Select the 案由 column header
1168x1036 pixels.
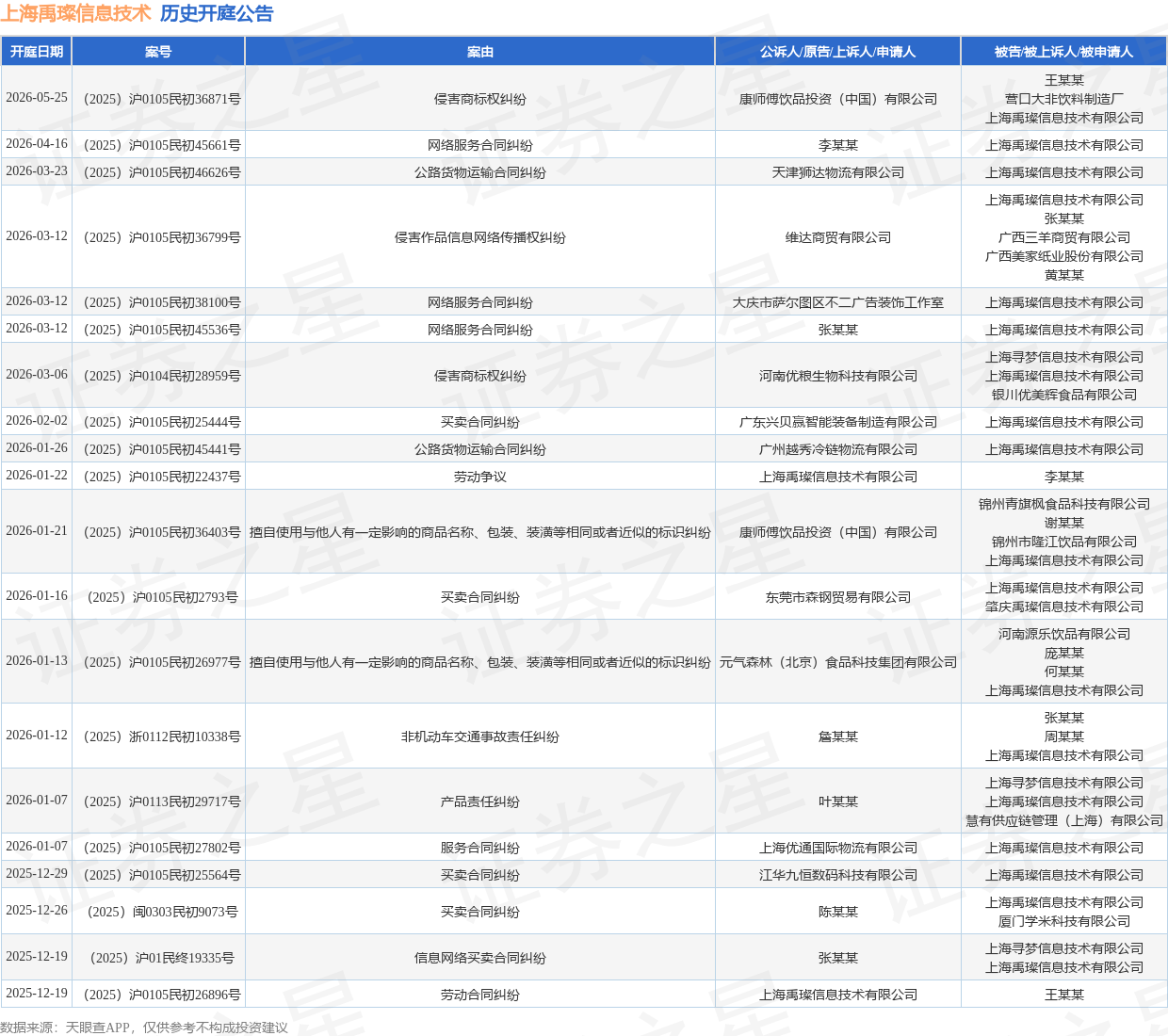[480, 52]
